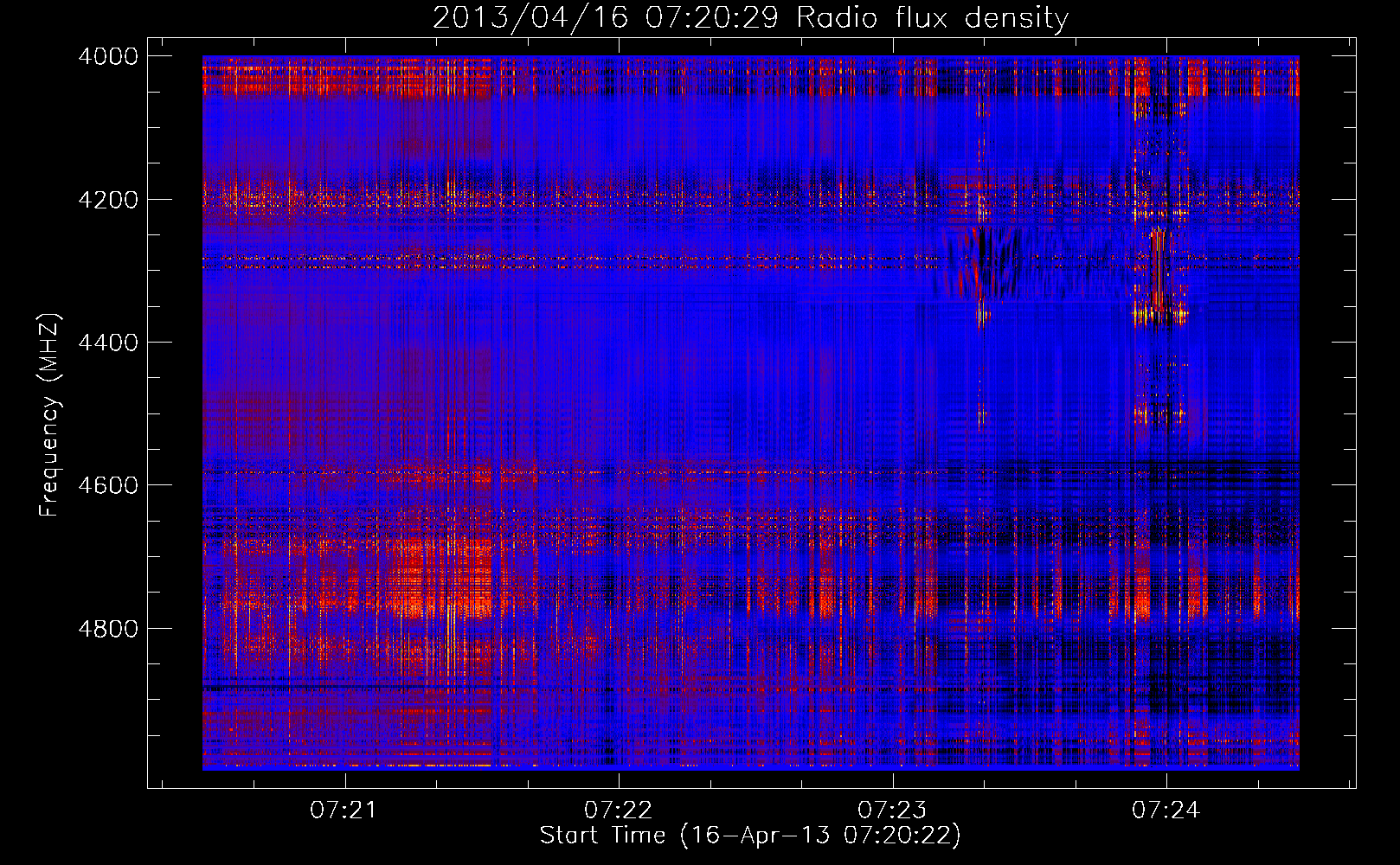Click the 4000 frequency tick label

[108, 56]
